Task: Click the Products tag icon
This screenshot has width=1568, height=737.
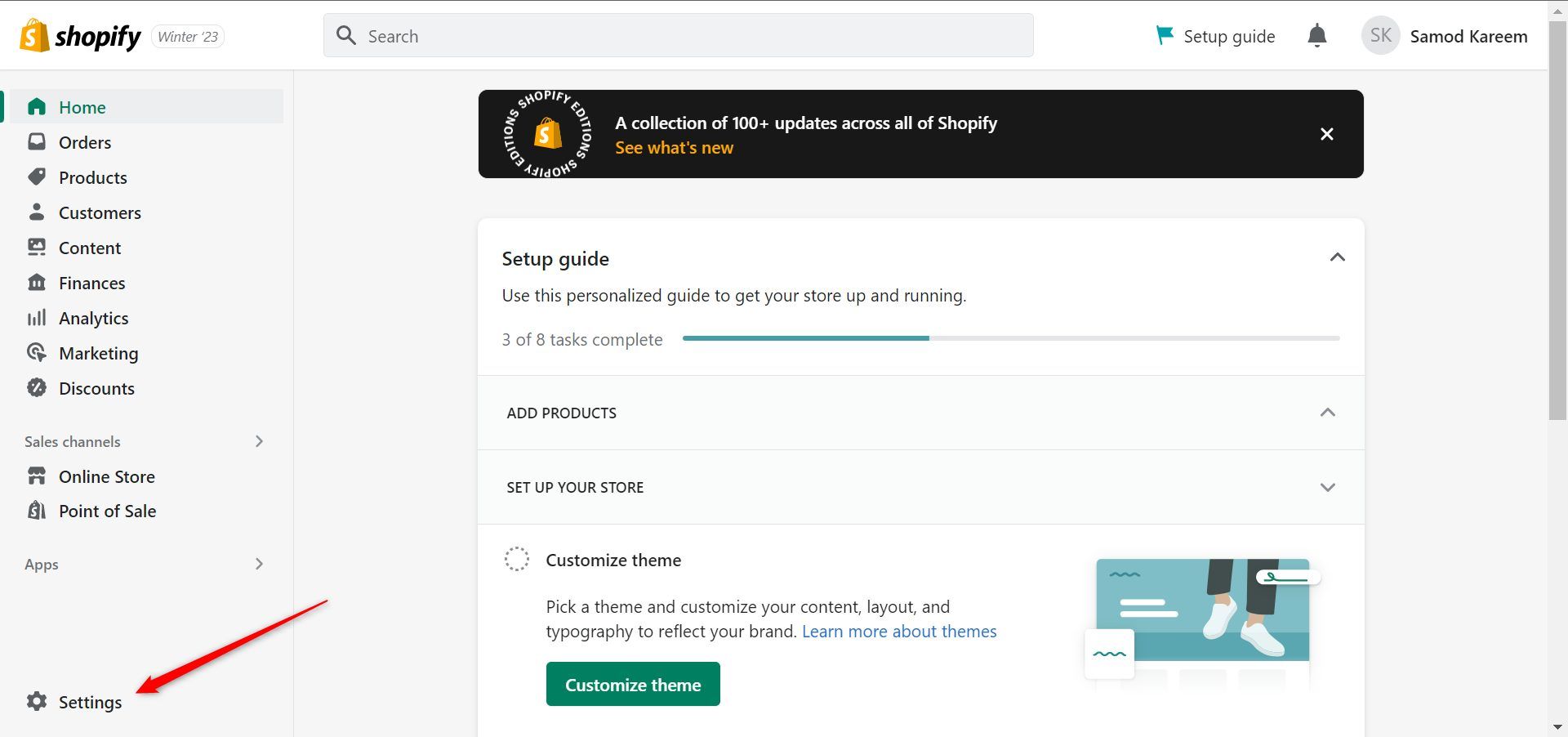Action: [x=37, y=177]
